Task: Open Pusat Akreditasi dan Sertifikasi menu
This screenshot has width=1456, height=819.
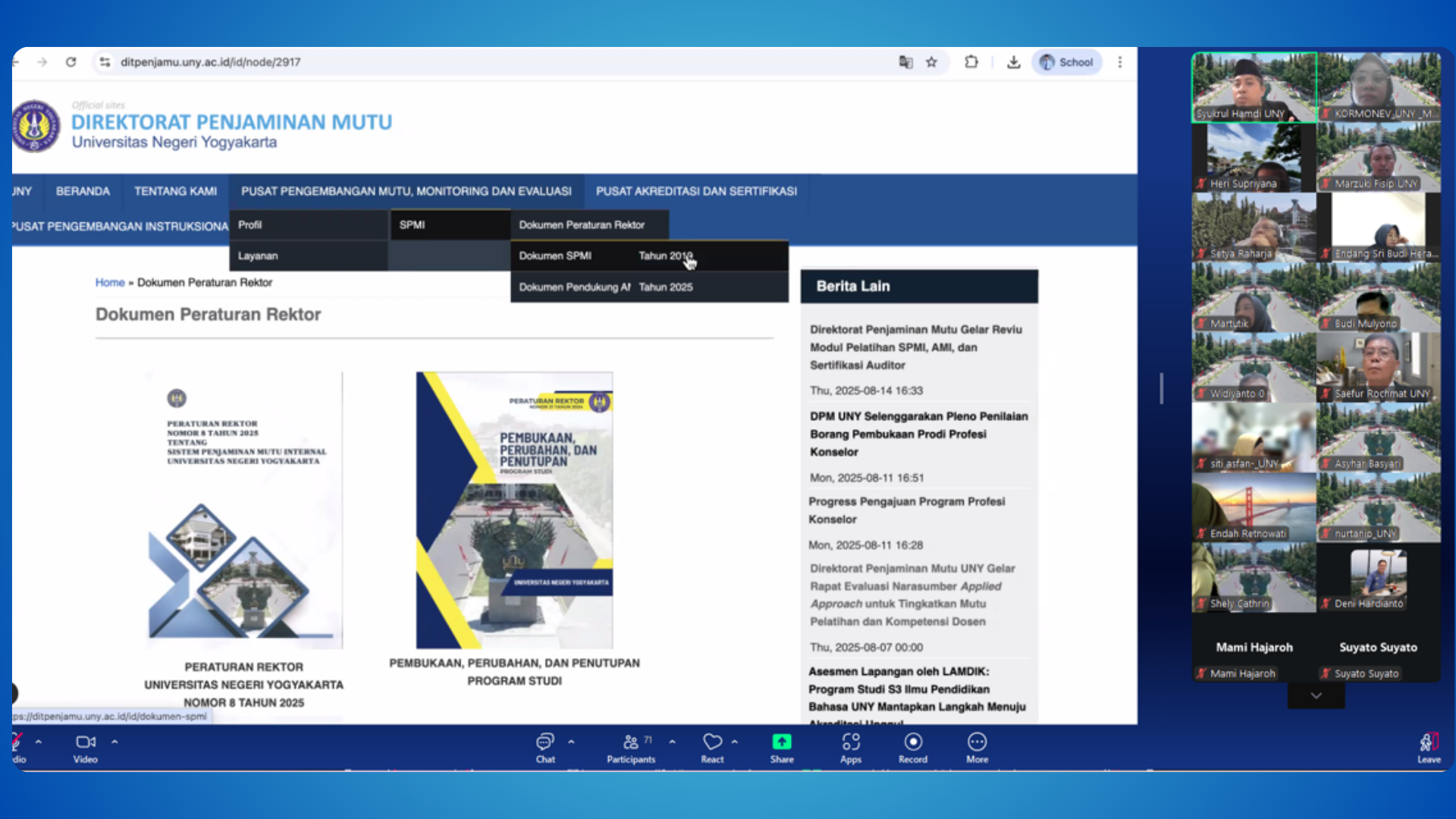Action: 696,191
